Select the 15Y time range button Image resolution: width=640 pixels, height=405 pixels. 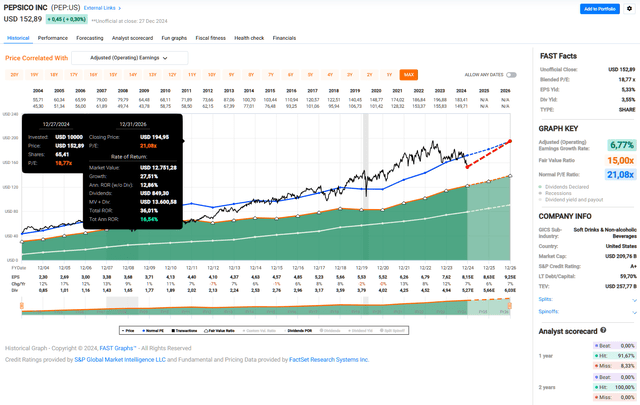pyautogui.click(x=113, y=75)
